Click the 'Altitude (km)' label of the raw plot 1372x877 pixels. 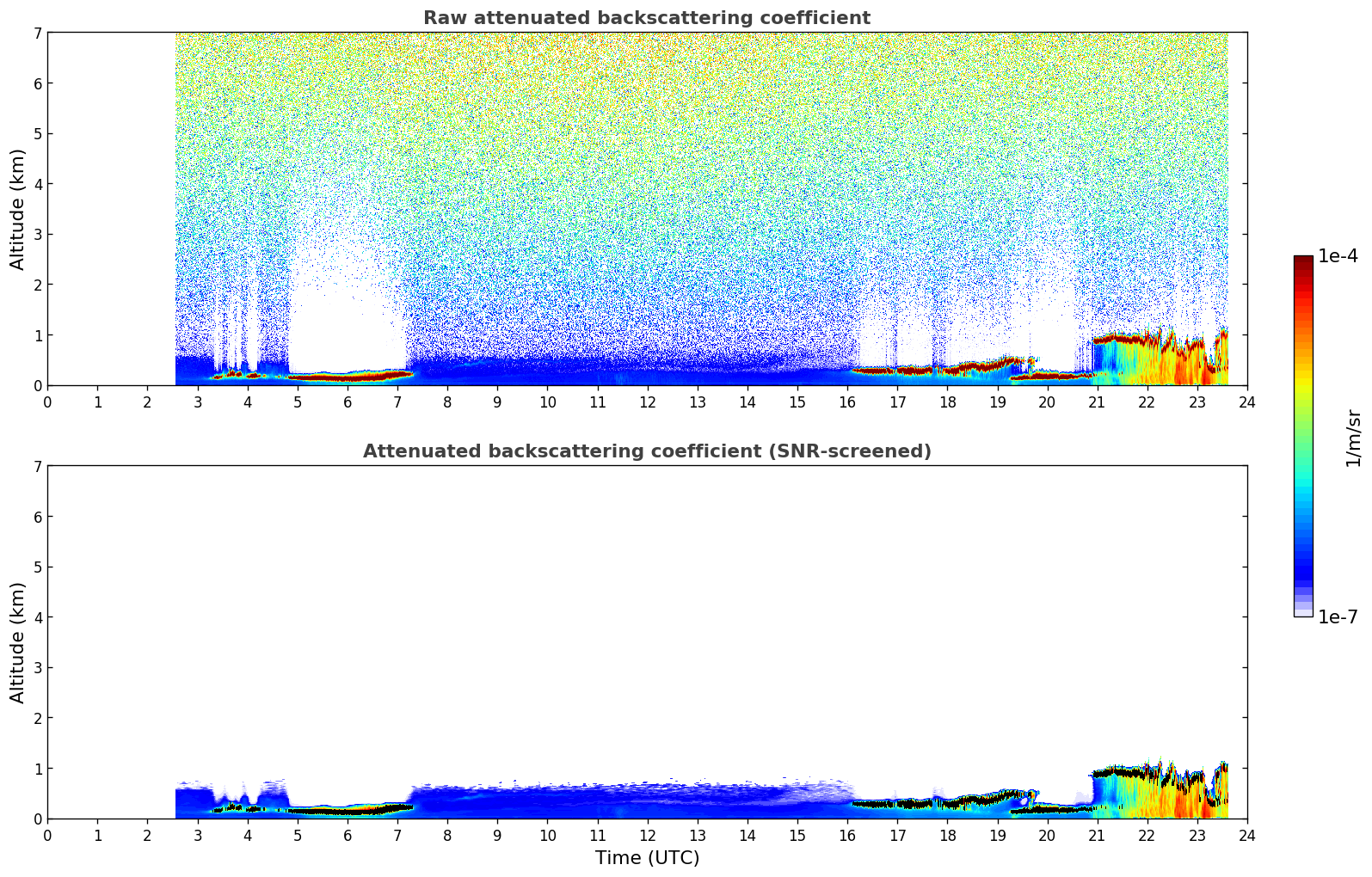[x=18, y=209]
